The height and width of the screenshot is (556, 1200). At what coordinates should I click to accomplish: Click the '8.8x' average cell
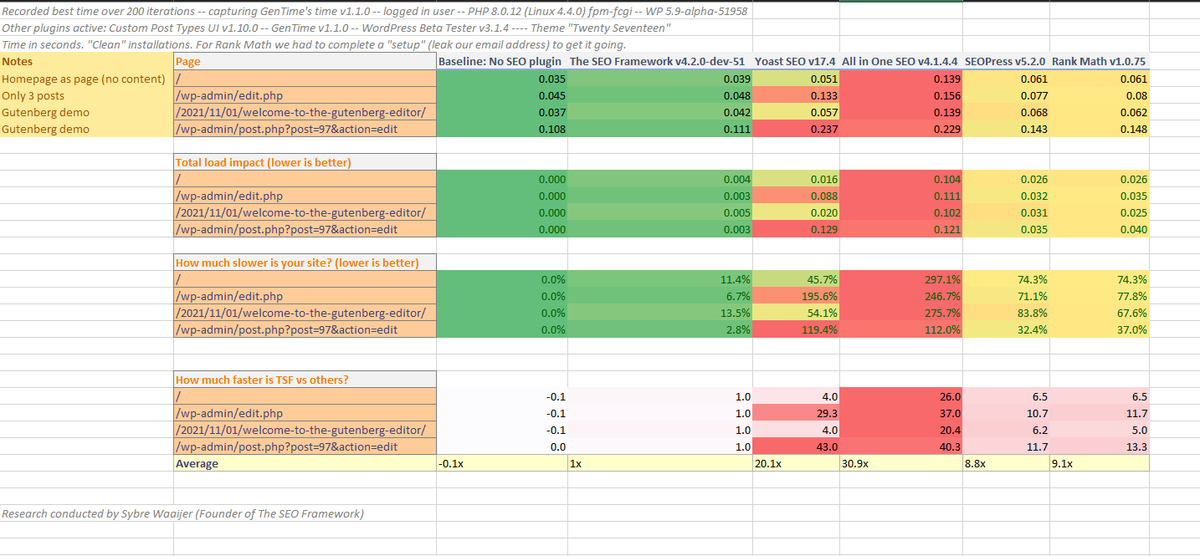[x=1006, y=464]
